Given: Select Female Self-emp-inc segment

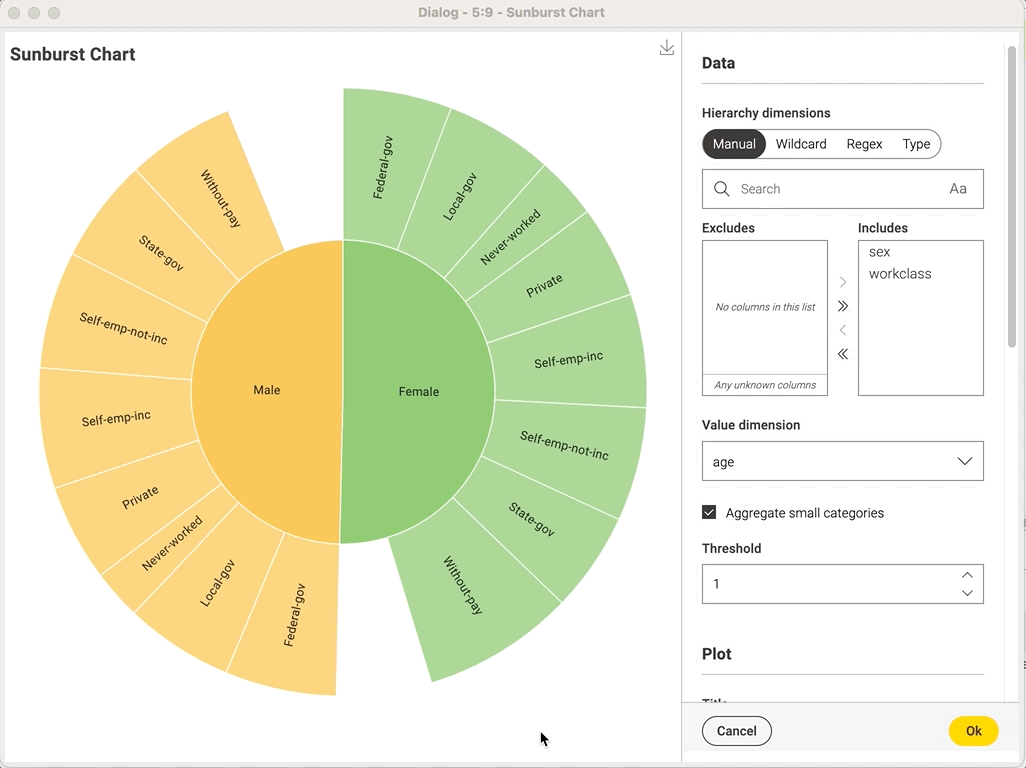Looking at the screenshot, I should pos(568,359).
